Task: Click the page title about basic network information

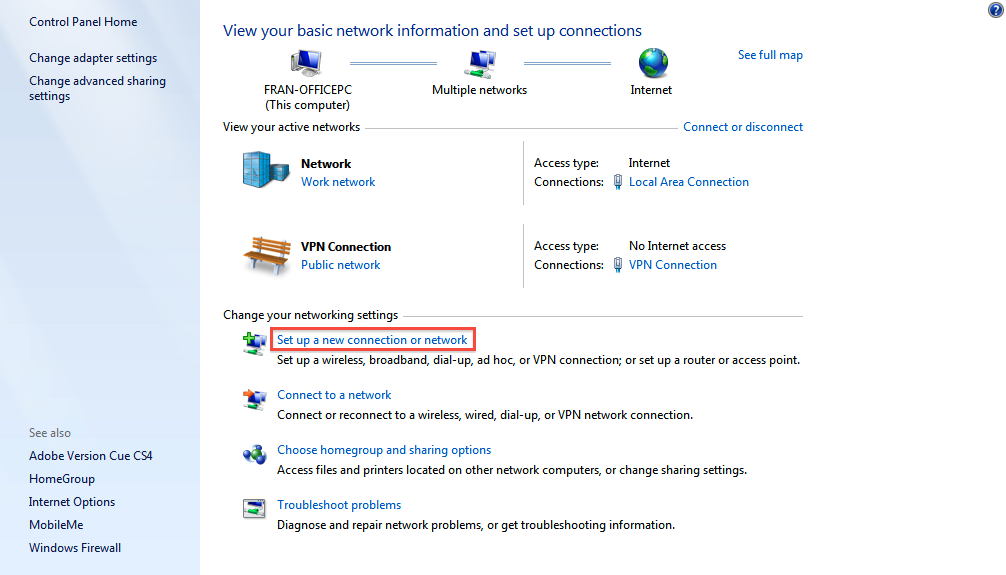Action: coord(432,31)
